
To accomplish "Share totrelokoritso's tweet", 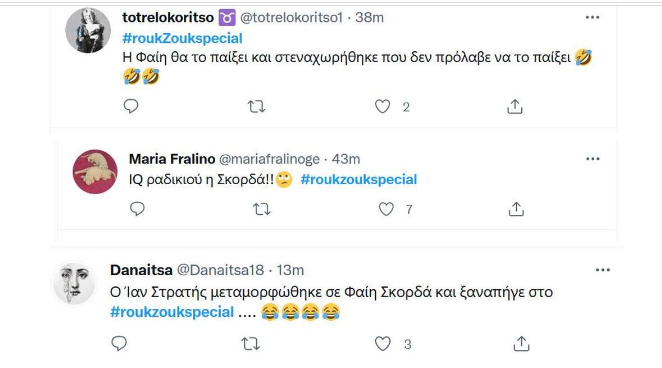I will pyautogui.click(x=515, y=106).
